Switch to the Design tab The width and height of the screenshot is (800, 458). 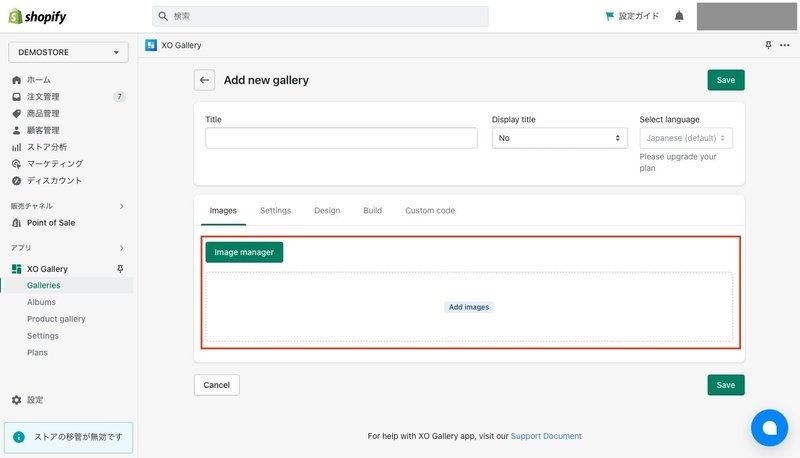click(x=327, y=211)
